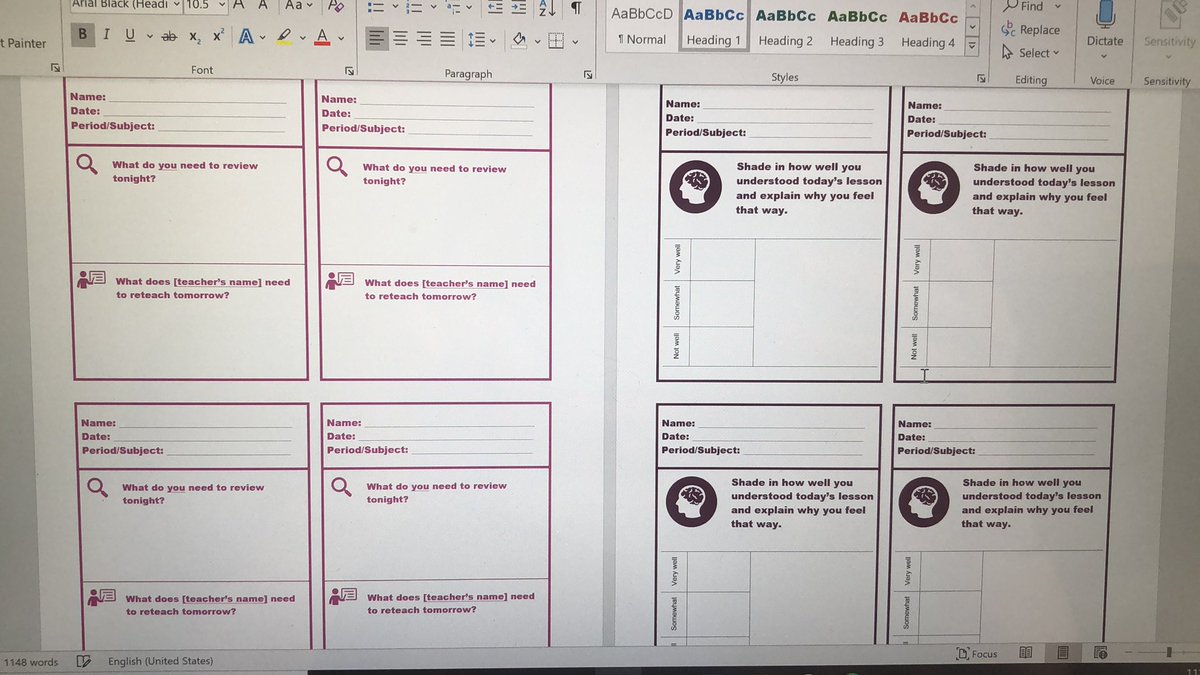This screenshot has width=1200, height=675.
Task: Open Styles pane launcher
Action: click(x=981, y=78)
